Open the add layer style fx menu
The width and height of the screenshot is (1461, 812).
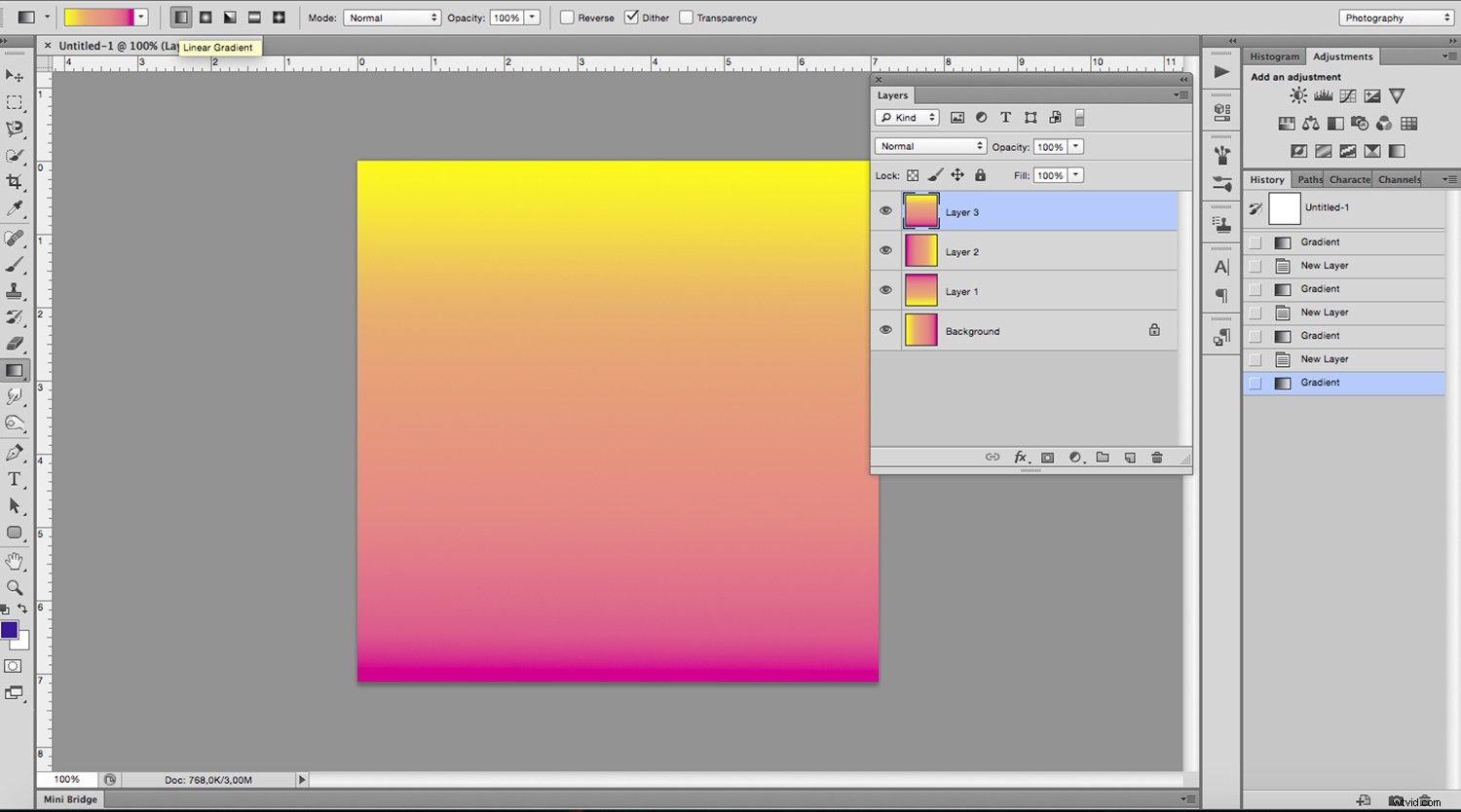click(1021, 457)
